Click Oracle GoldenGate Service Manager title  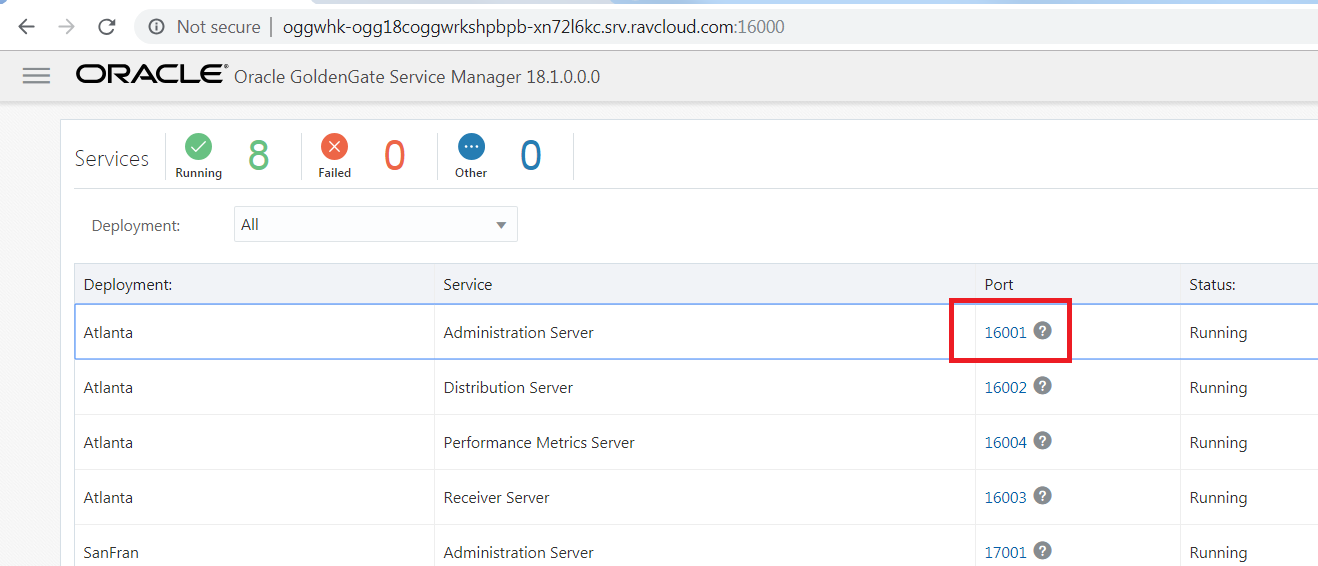tap(416, 76)
